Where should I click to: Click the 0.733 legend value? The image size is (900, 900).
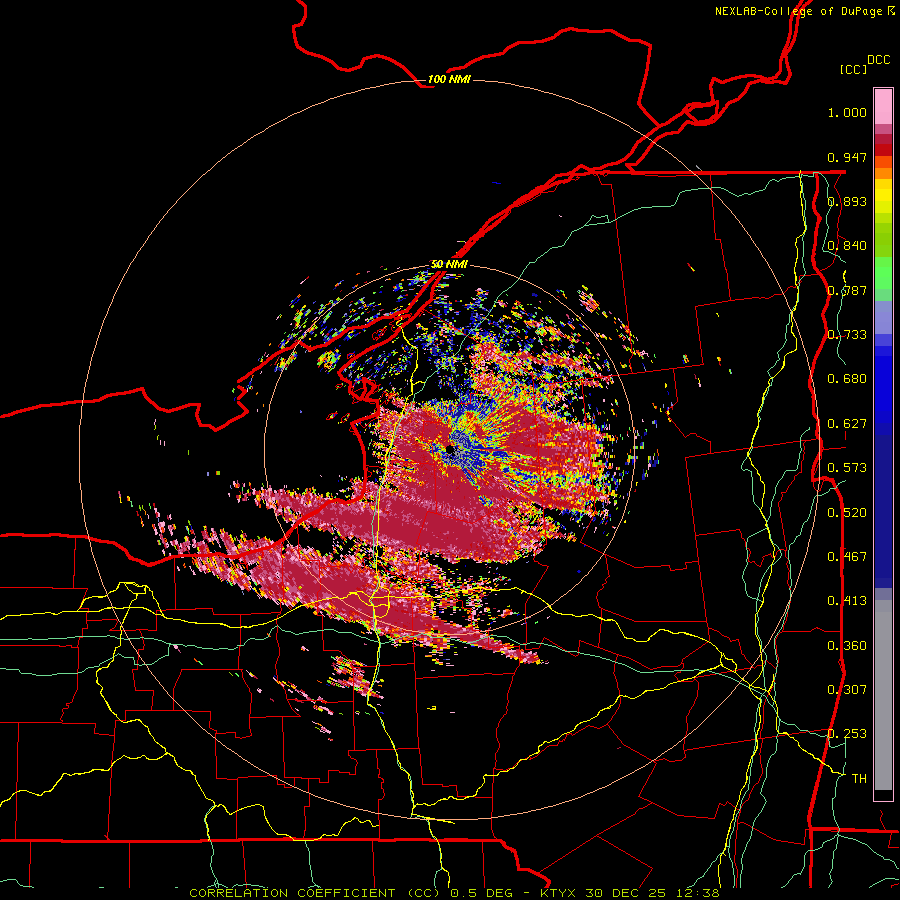tap(847, 335)
